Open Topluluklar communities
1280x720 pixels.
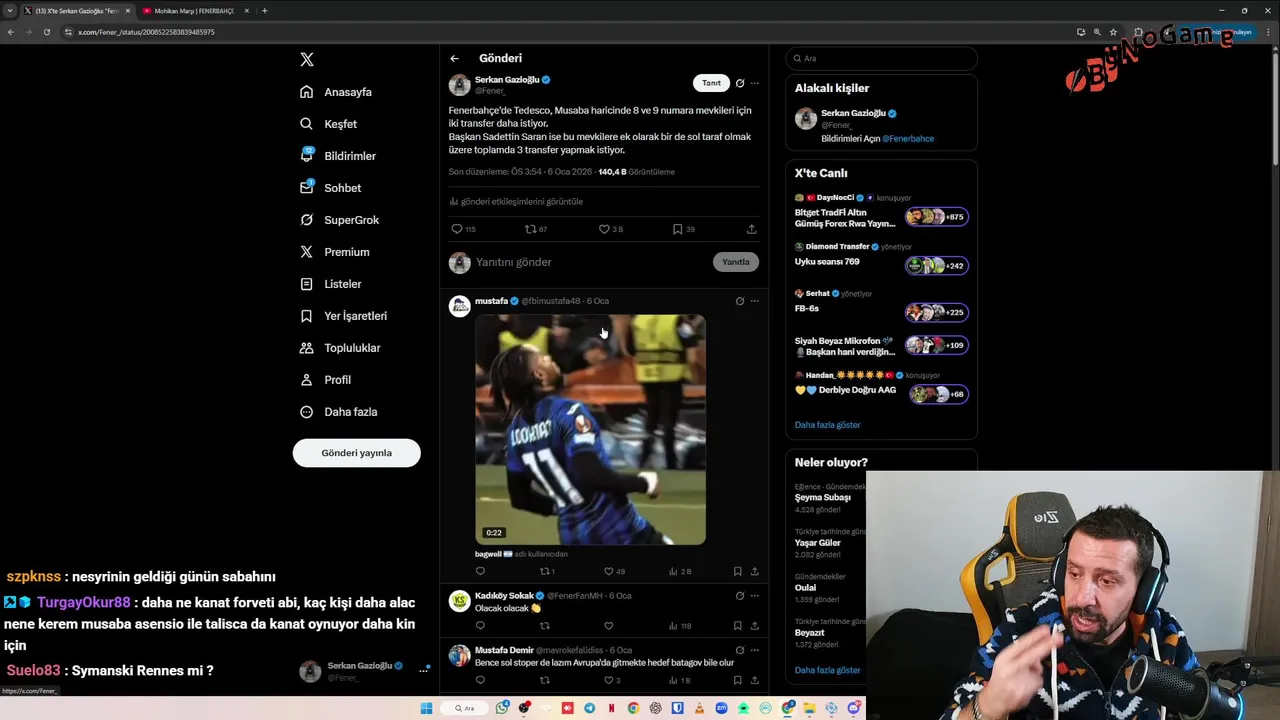point(340,348)
